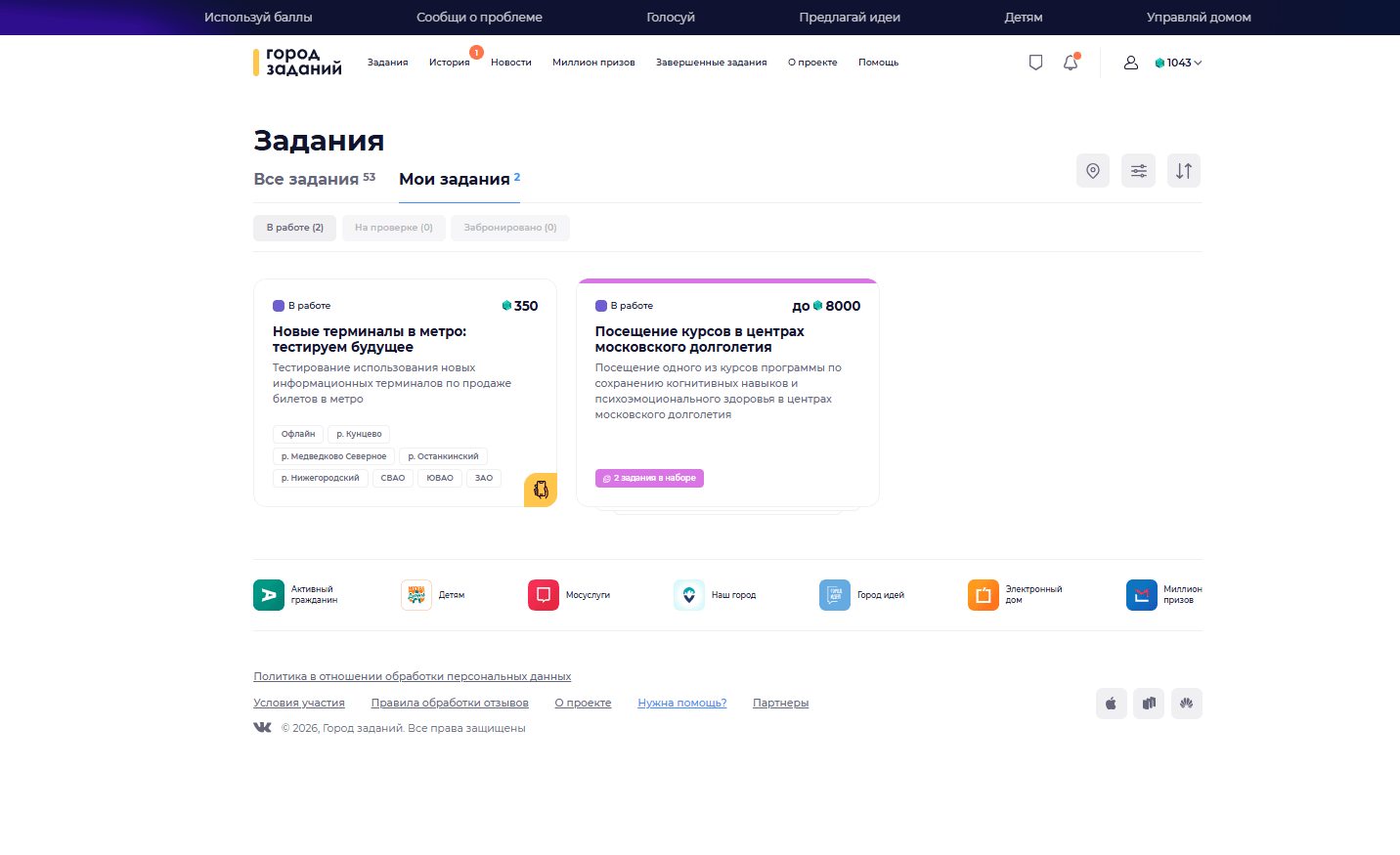Screen dimensions: 1400x855
Task: Click Управляй домом in top bar
Action: pos(1199,18)
